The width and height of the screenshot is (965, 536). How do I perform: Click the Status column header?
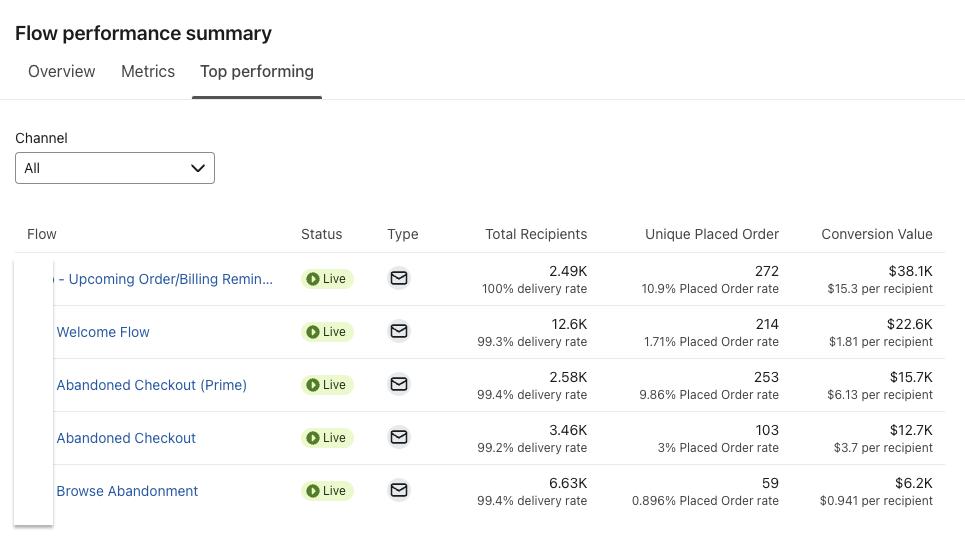321,234
